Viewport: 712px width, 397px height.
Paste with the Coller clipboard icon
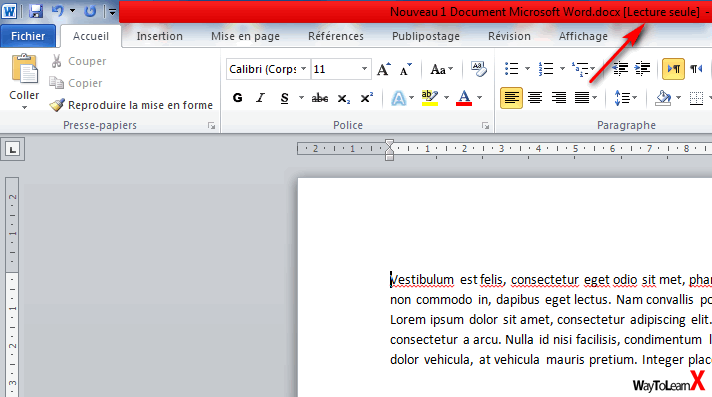25,69
